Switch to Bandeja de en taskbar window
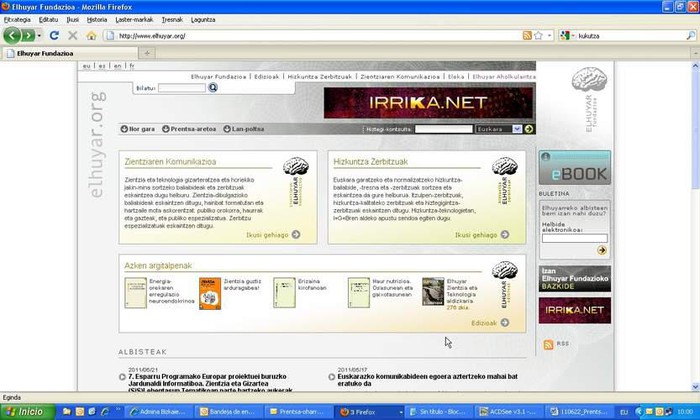The height and width of the screenshot is (420, 700). pos(229,412)
